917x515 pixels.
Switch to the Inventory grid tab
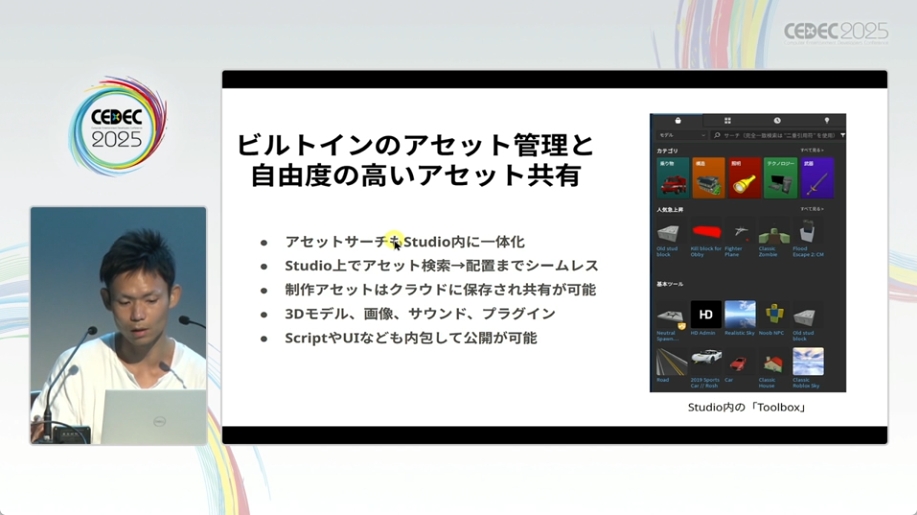(727, 120)
